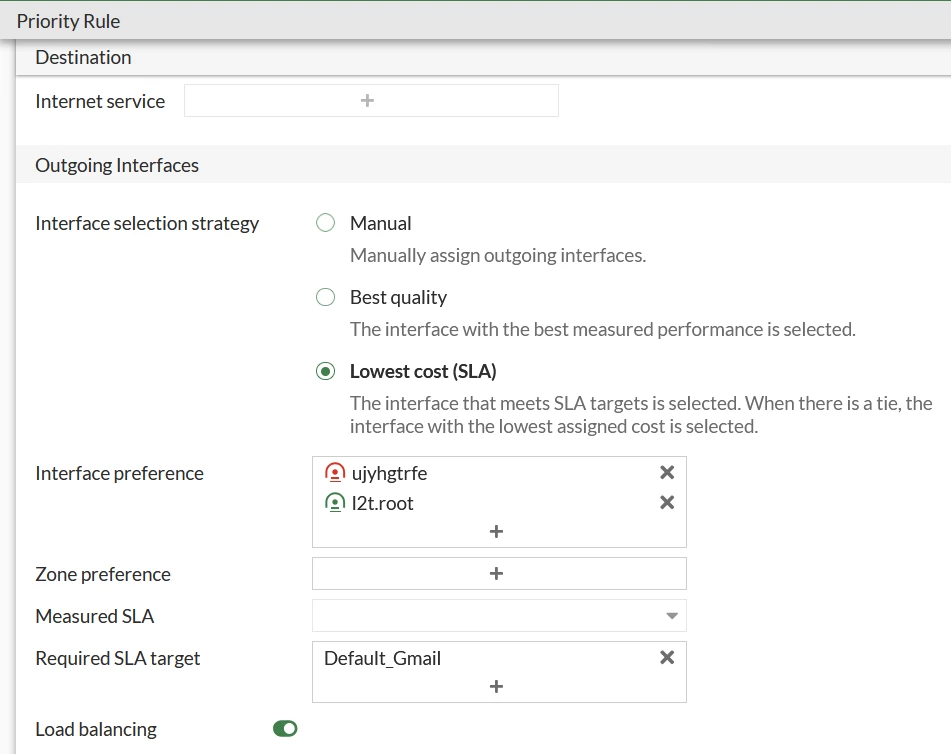
Task: Remove ujyhgtrfe from Interface preference
Action: (x=667, y=473)
